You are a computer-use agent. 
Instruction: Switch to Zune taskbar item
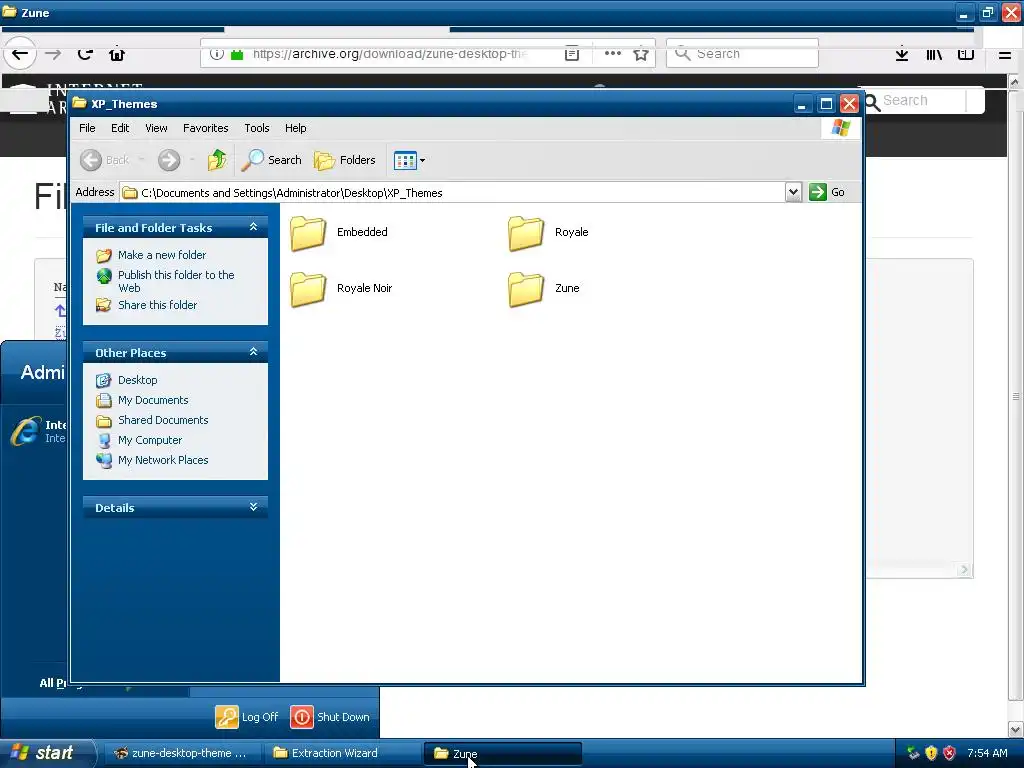pyautogui.click(x=502, y=753)
